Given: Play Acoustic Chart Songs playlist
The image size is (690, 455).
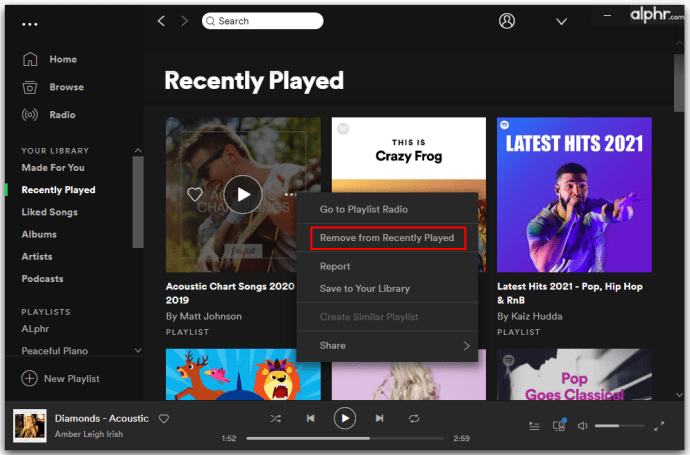Looking at the screenshot, I should tap(243, 194).
